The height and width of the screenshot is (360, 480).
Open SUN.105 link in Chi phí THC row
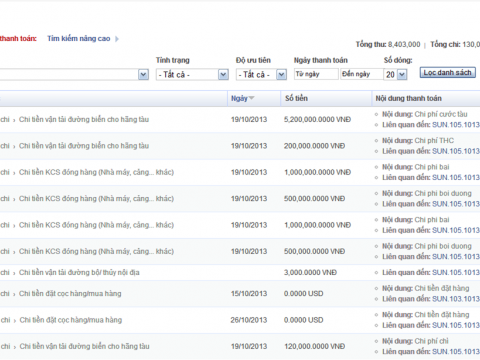click(456, 151)
